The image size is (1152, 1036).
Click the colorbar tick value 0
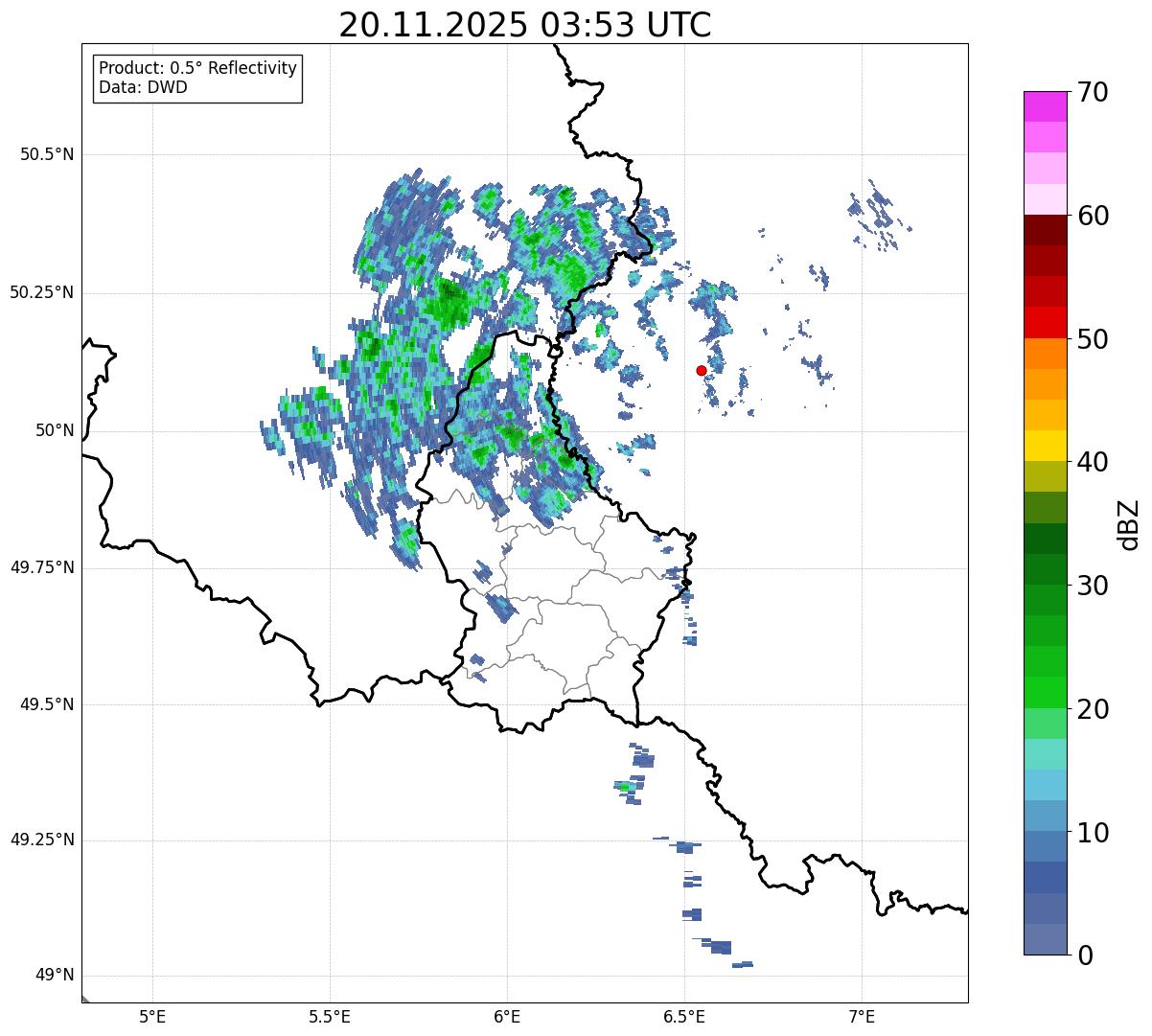pyautogui.click(x=1085, y=955)
